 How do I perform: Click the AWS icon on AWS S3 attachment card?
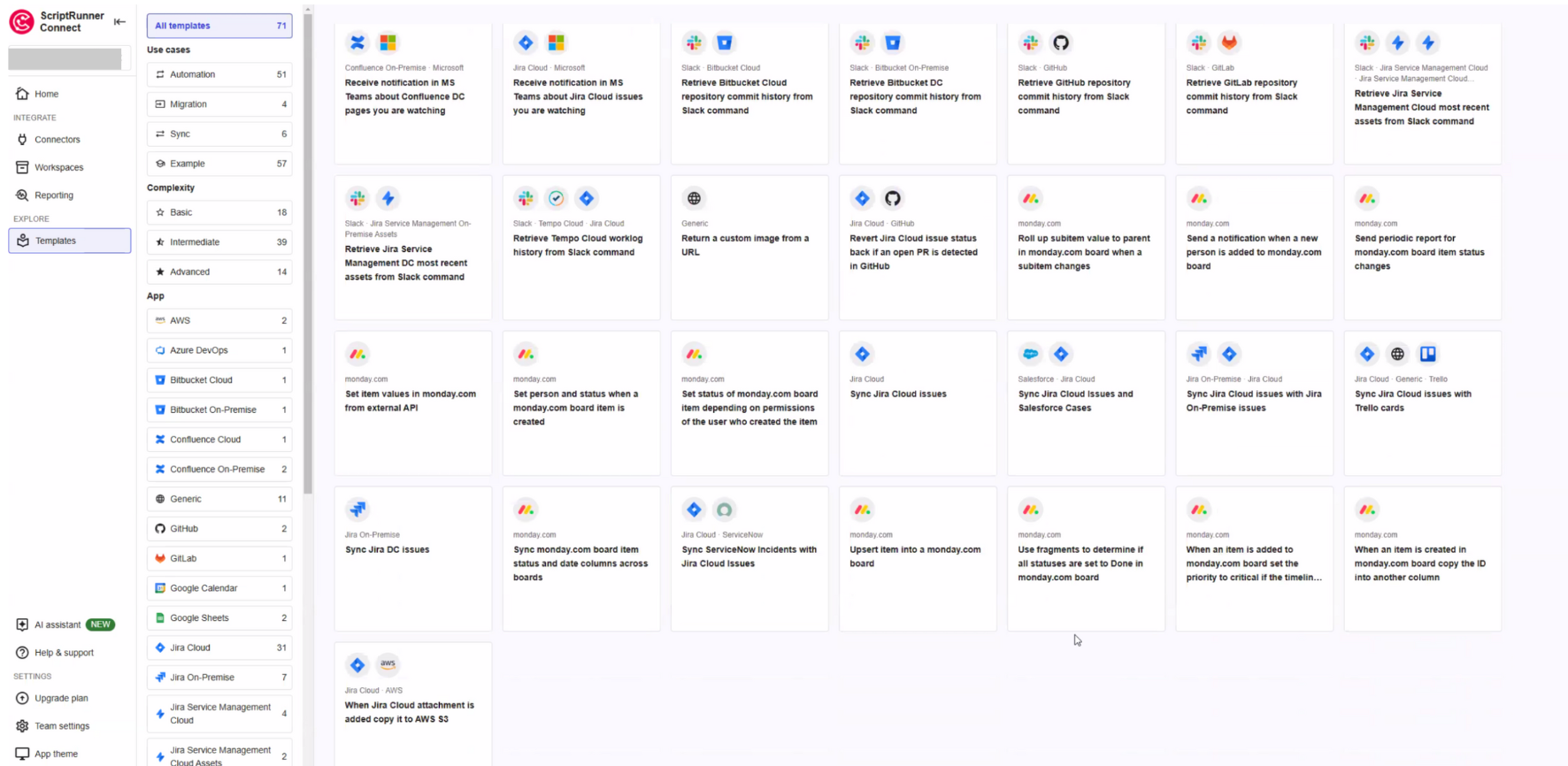388,664
